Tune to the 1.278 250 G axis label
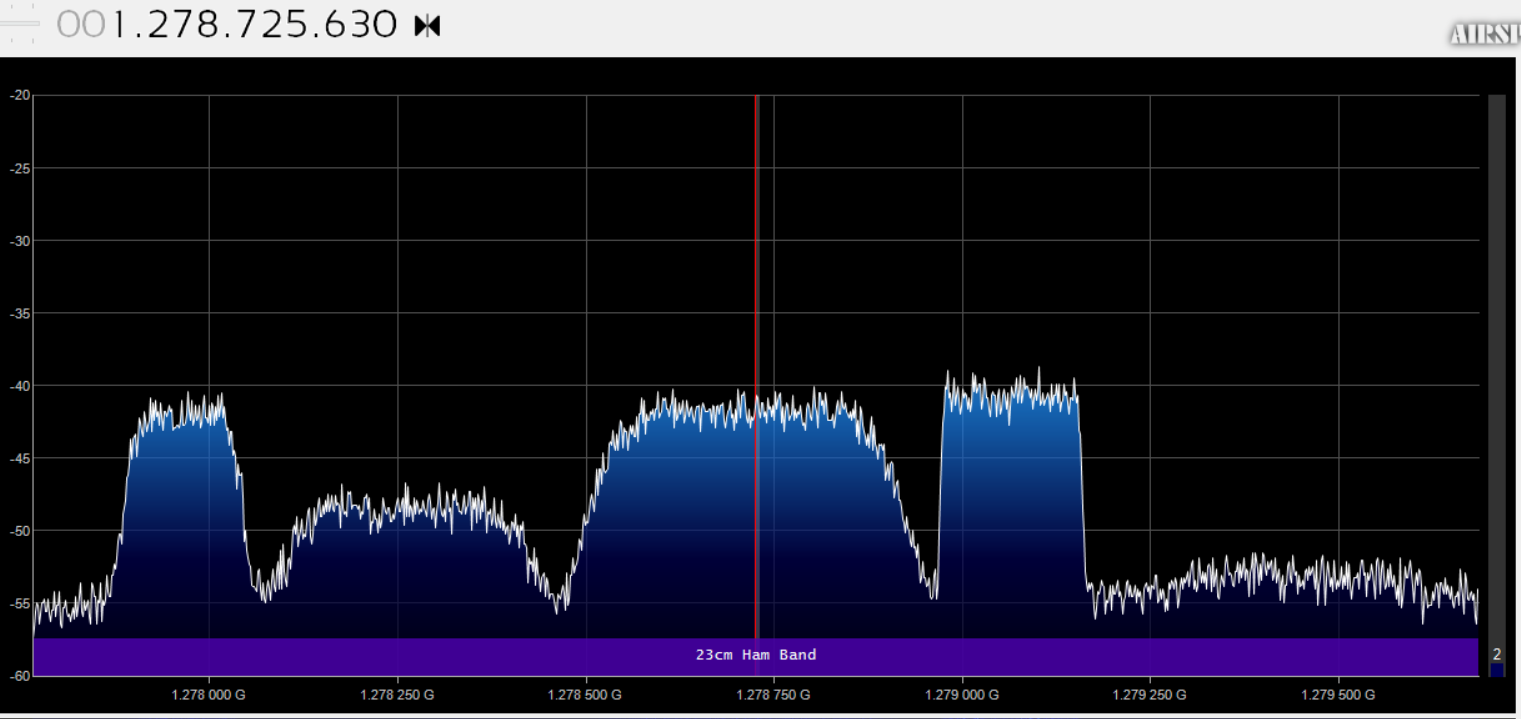The height and width of the screenshot is (719, 1521). tap(397, 695)
